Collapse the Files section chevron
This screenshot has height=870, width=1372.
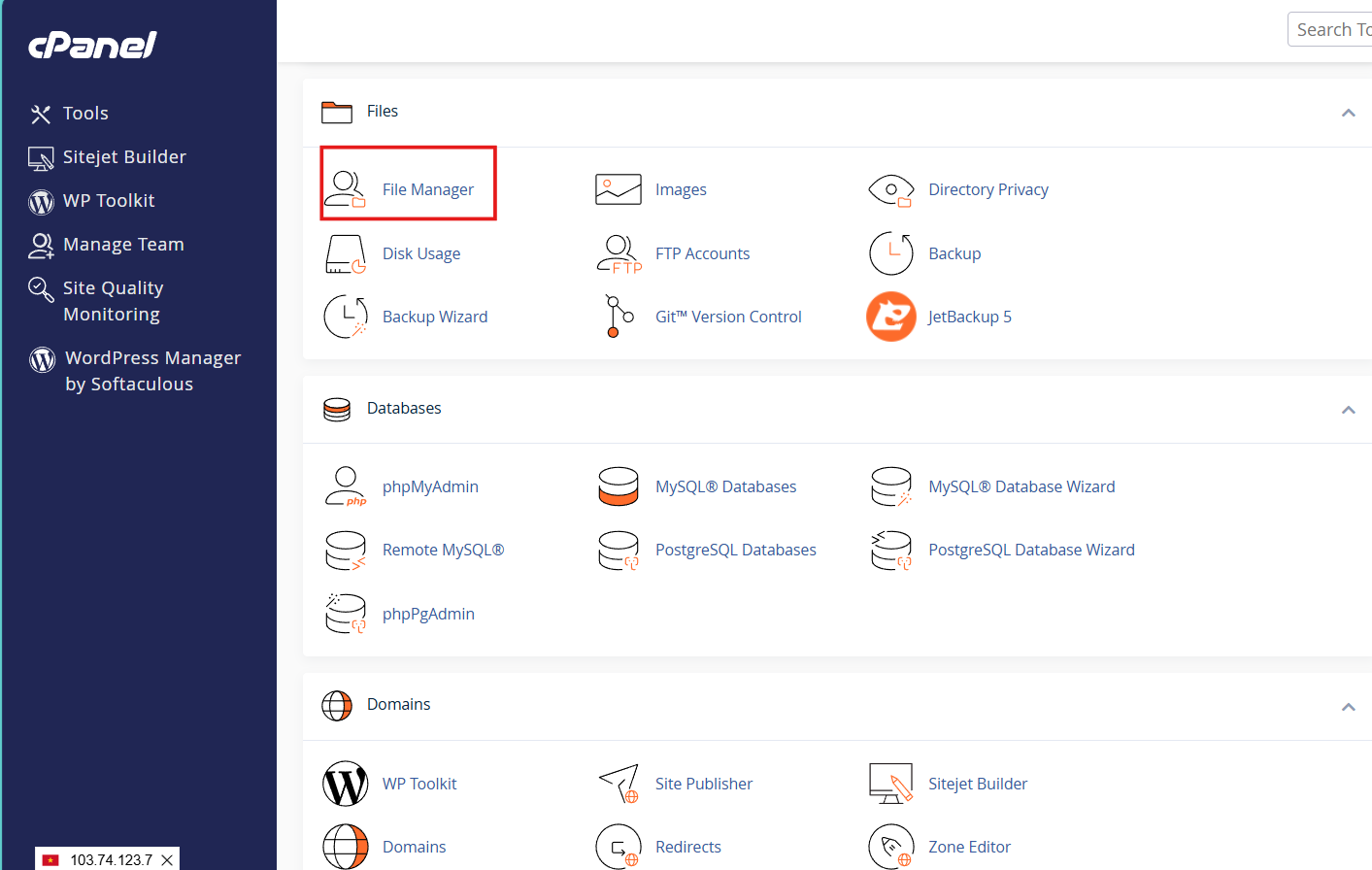coord(1348,113)
